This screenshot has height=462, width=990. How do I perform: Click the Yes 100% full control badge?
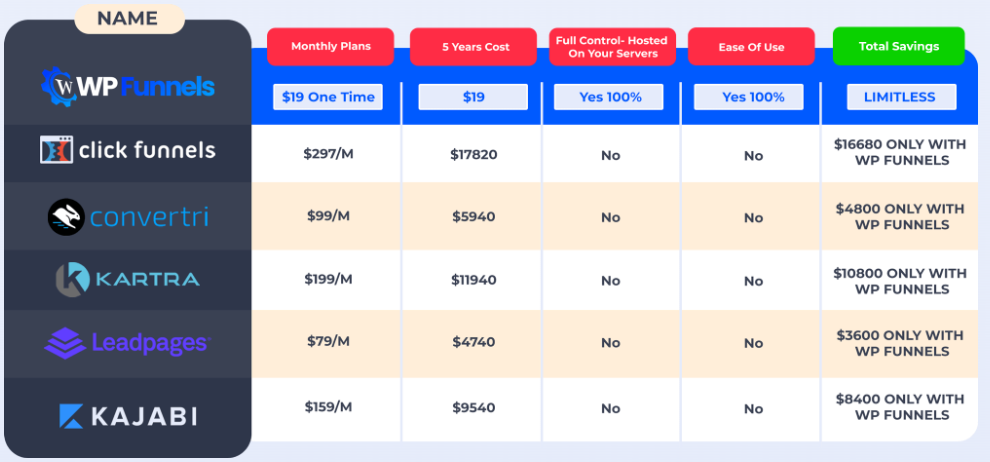(610, 97)
